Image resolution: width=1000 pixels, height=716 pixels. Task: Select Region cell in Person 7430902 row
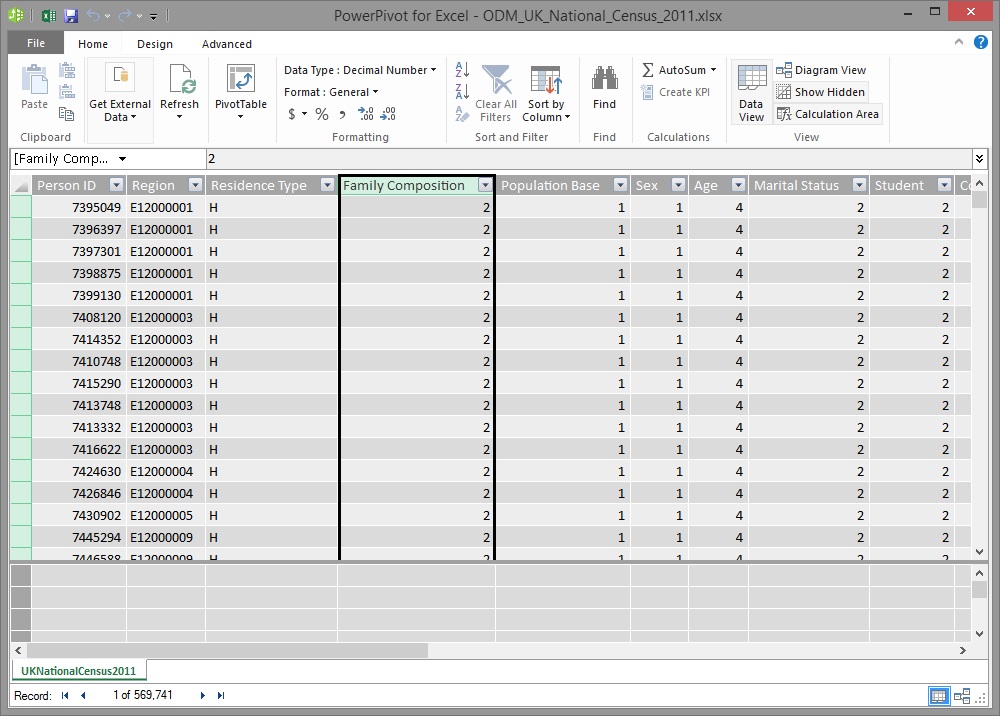click(166, 515)
